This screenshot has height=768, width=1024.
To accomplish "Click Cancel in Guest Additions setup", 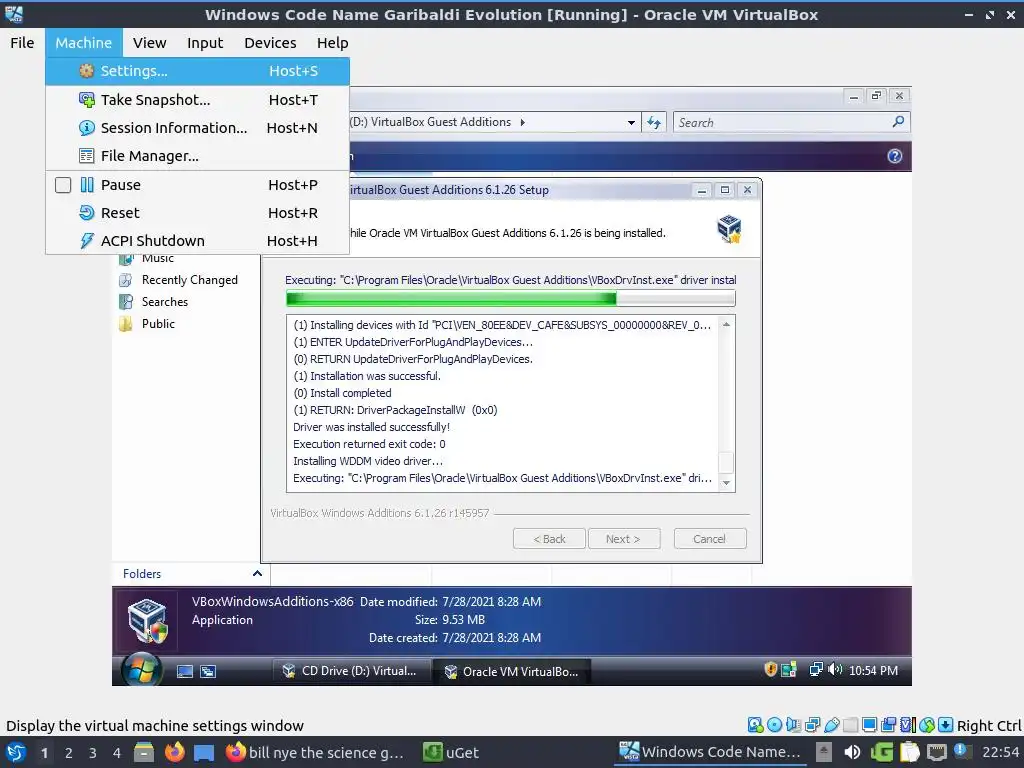I will coord(710,539).
